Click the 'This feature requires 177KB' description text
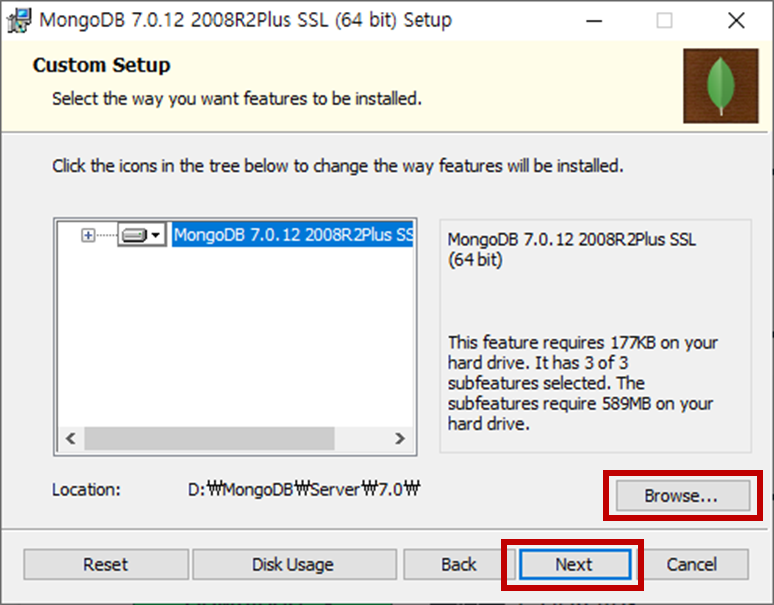Image resolution: width=774 pixels, height=605 pixels. tap(582, 383)
